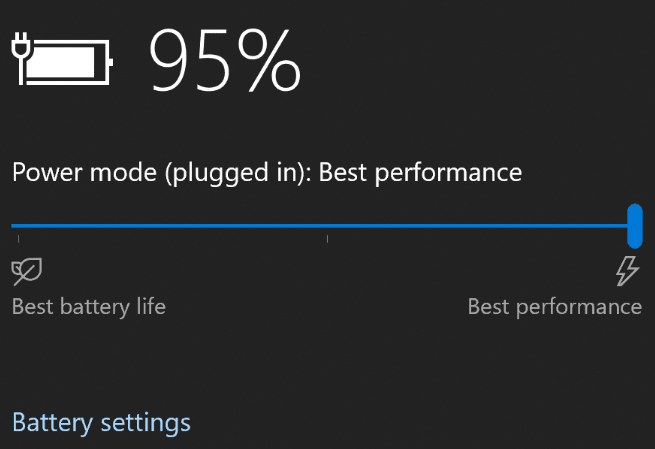Image resolution: width=655 pixels, height=449 pixels.
Task: Click the leaf battery saver icon
Action: click(26, 270)
